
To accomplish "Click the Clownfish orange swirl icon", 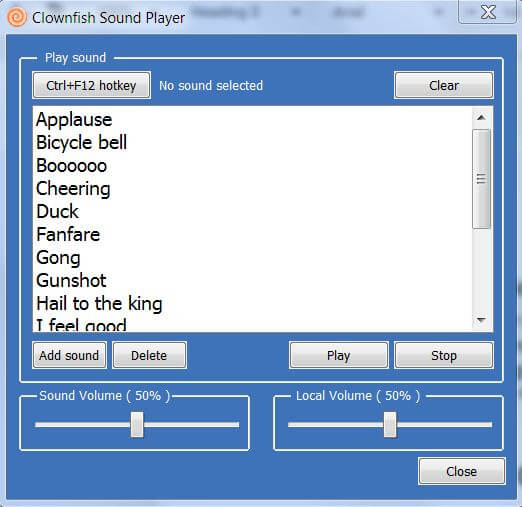I will coord(17,17).
